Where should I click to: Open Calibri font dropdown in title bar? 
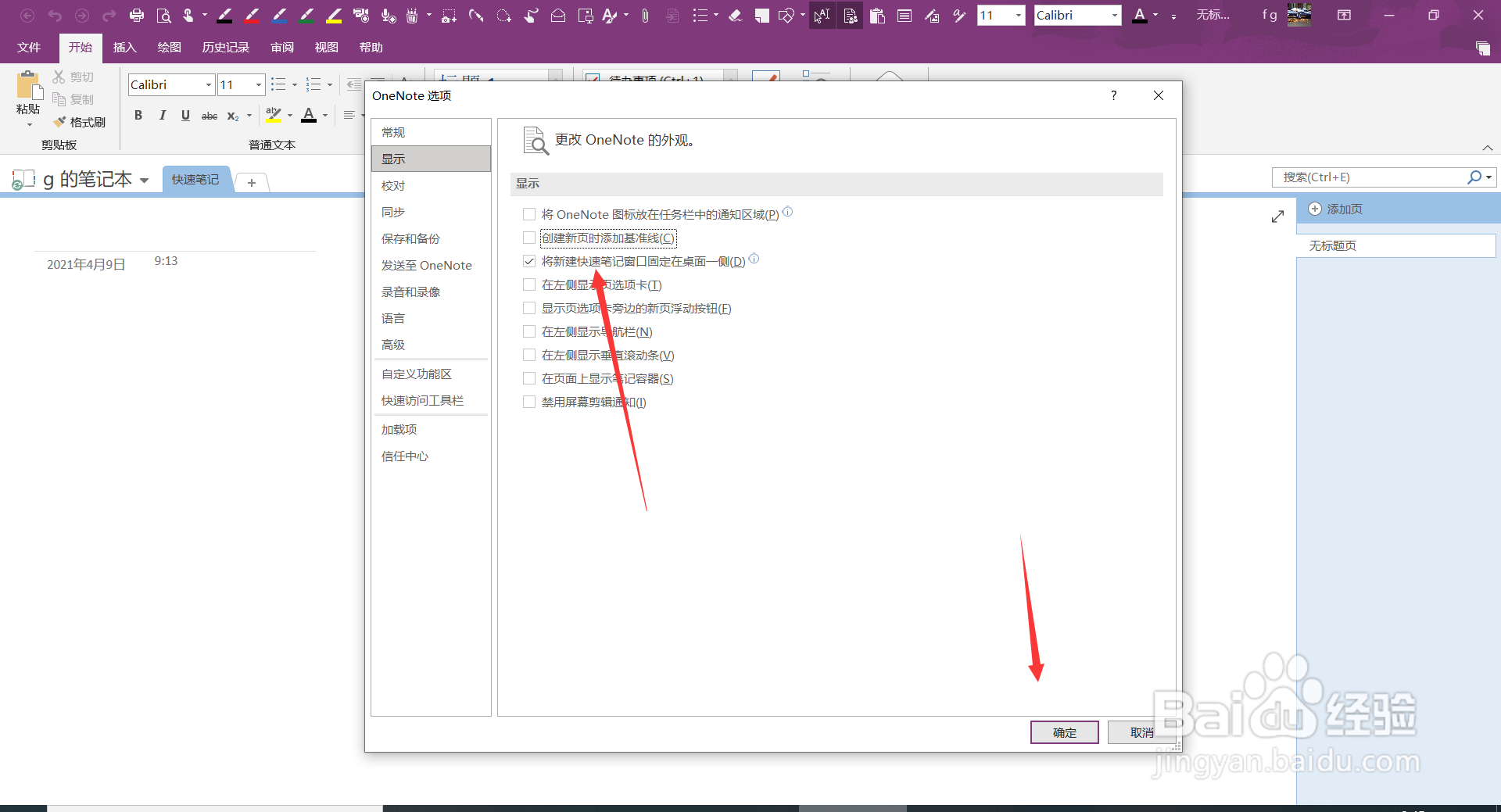pos(1114,15)
